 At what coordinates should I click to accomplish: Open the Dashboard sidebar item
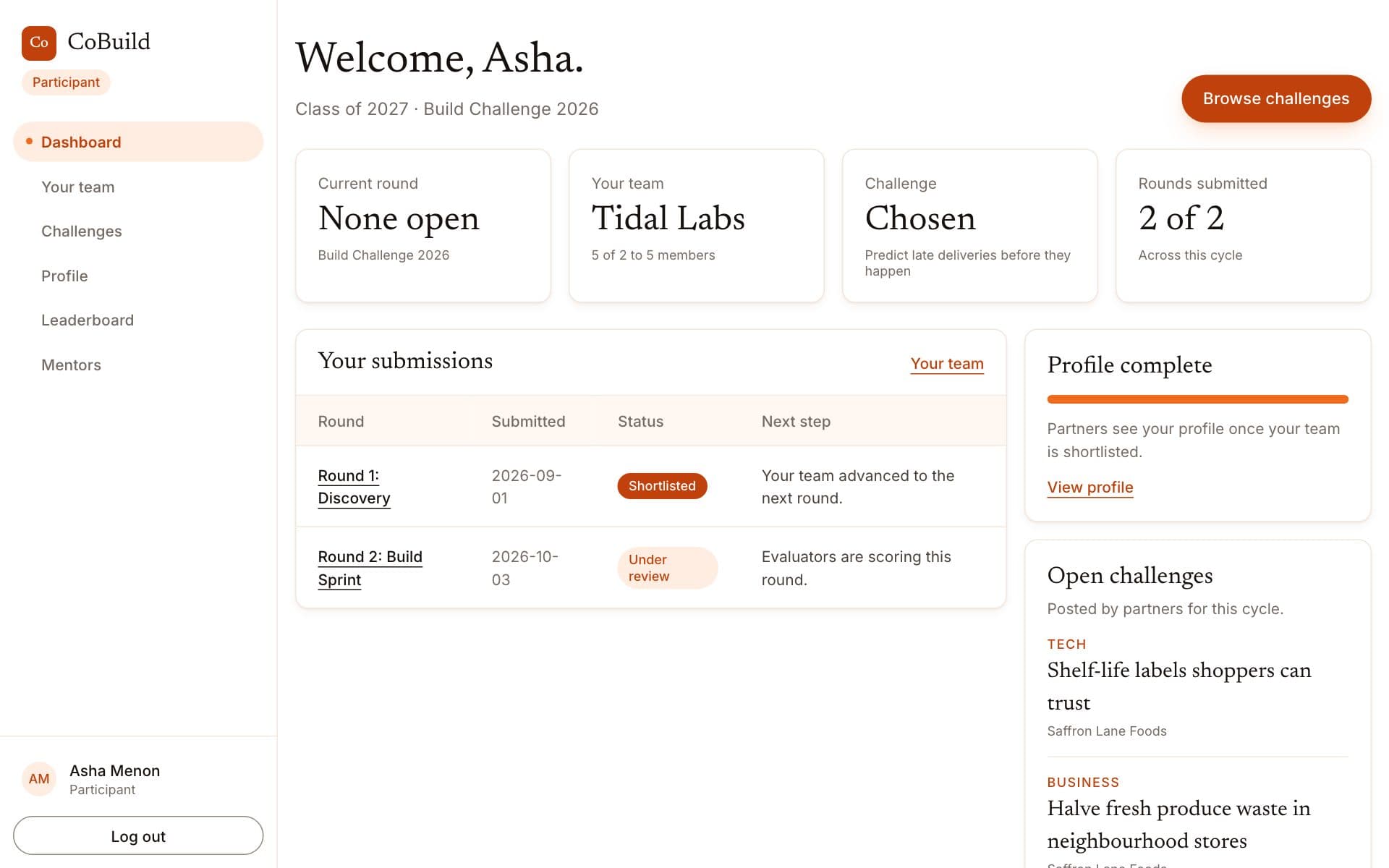click(138, 142)
